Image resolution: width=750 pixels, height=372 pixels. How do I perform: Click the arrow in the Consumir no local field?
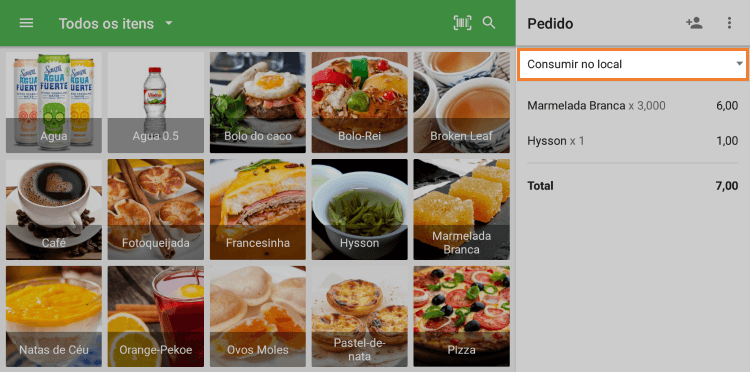point(739,64)
